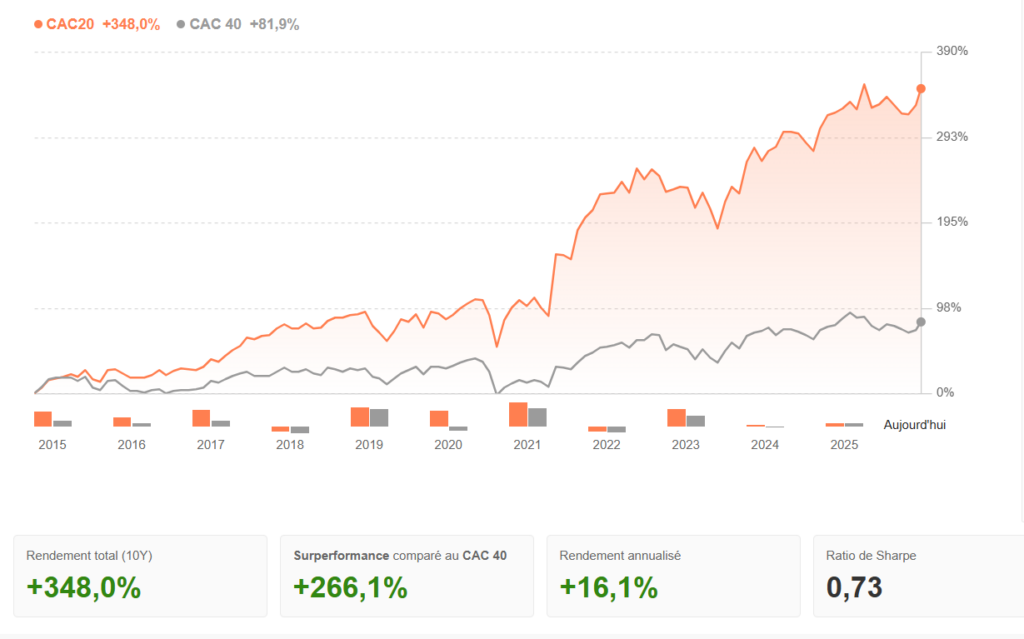Click the gray CAC 40 line endpoint marker
Viewport: 1024px width, 639px height.
tap(921, 322)
